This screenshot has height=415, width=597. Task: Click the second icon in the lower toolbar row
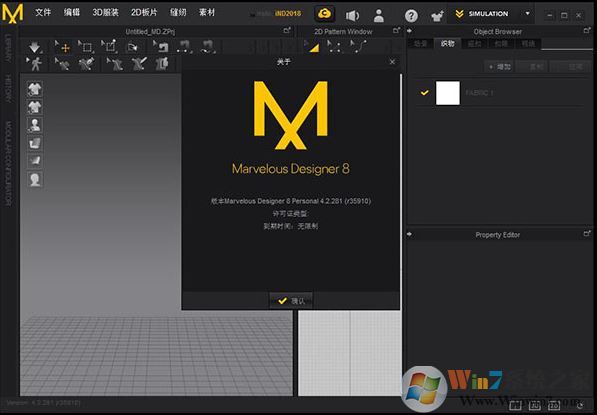[62, 64]
